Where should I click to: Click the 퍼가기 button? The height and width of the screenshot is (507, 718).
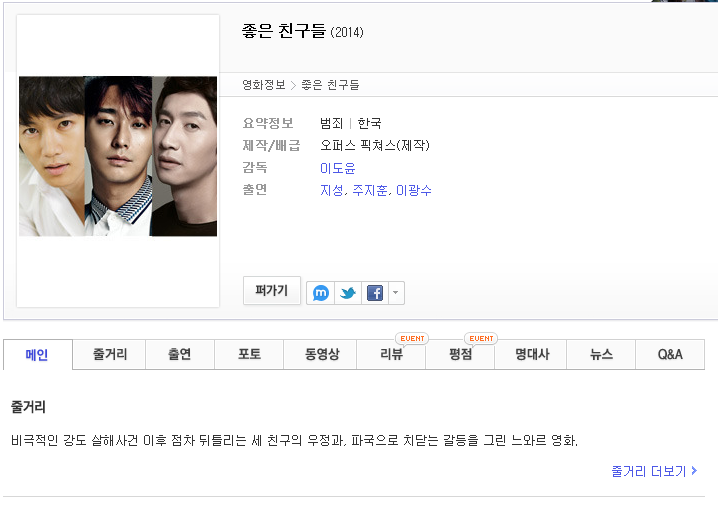tap(272, 290)
